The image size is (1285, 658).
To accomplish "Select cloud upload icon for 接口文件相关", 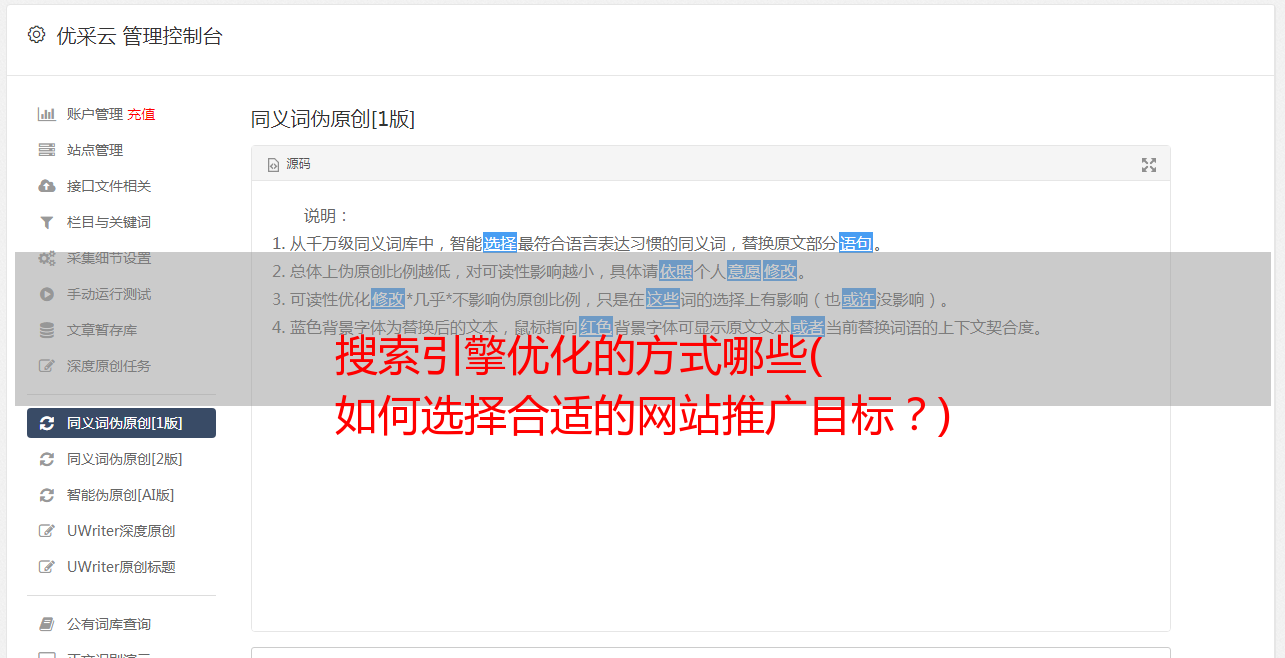I will coord(46,186).
